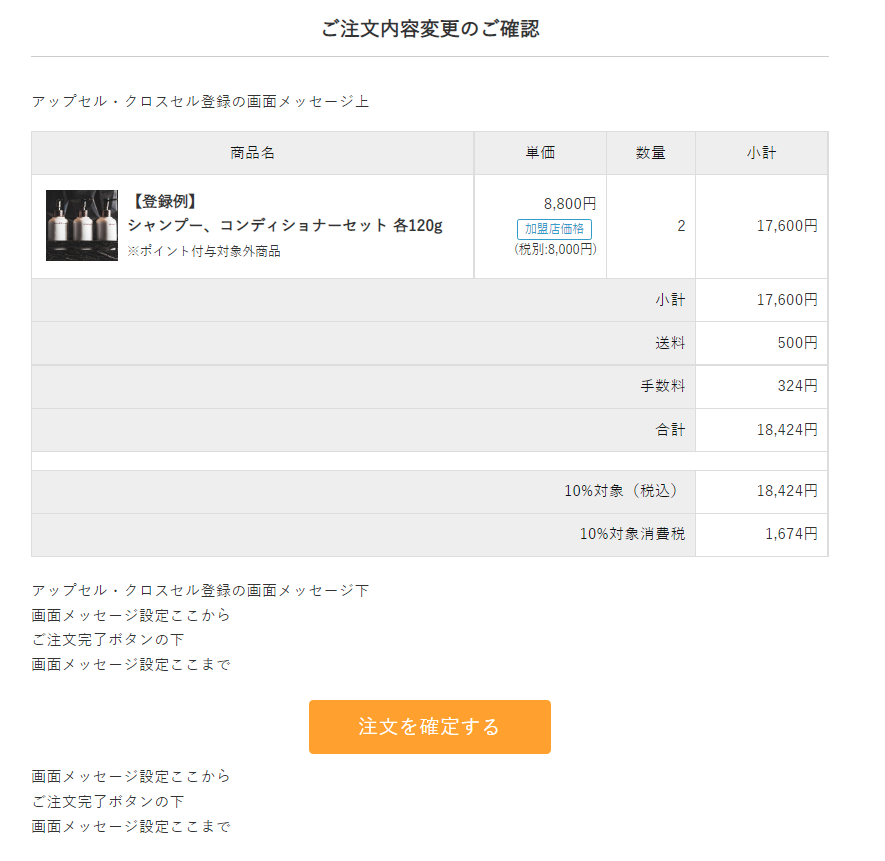Click the 1,674円 tax amount
The image size is (885, 861).
(x=791, y=534)
